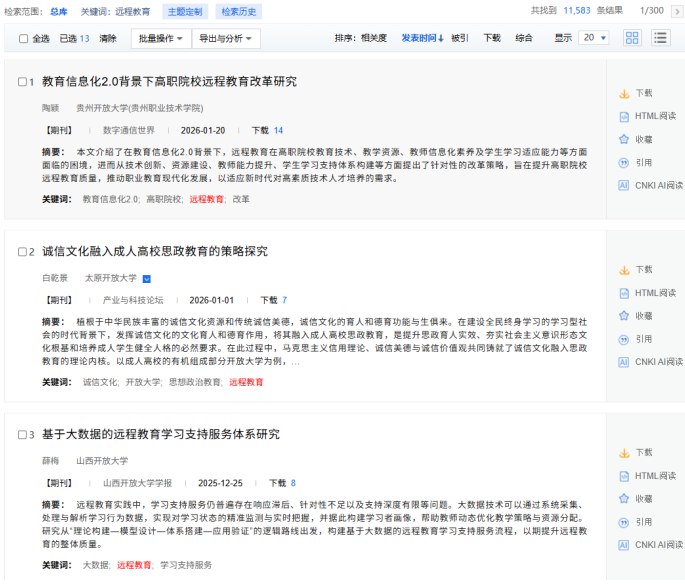Open HTML阅读 for the first result
The width and height of the screenshot is (685, 585).
pyautogui.click(x=655, y=116)
